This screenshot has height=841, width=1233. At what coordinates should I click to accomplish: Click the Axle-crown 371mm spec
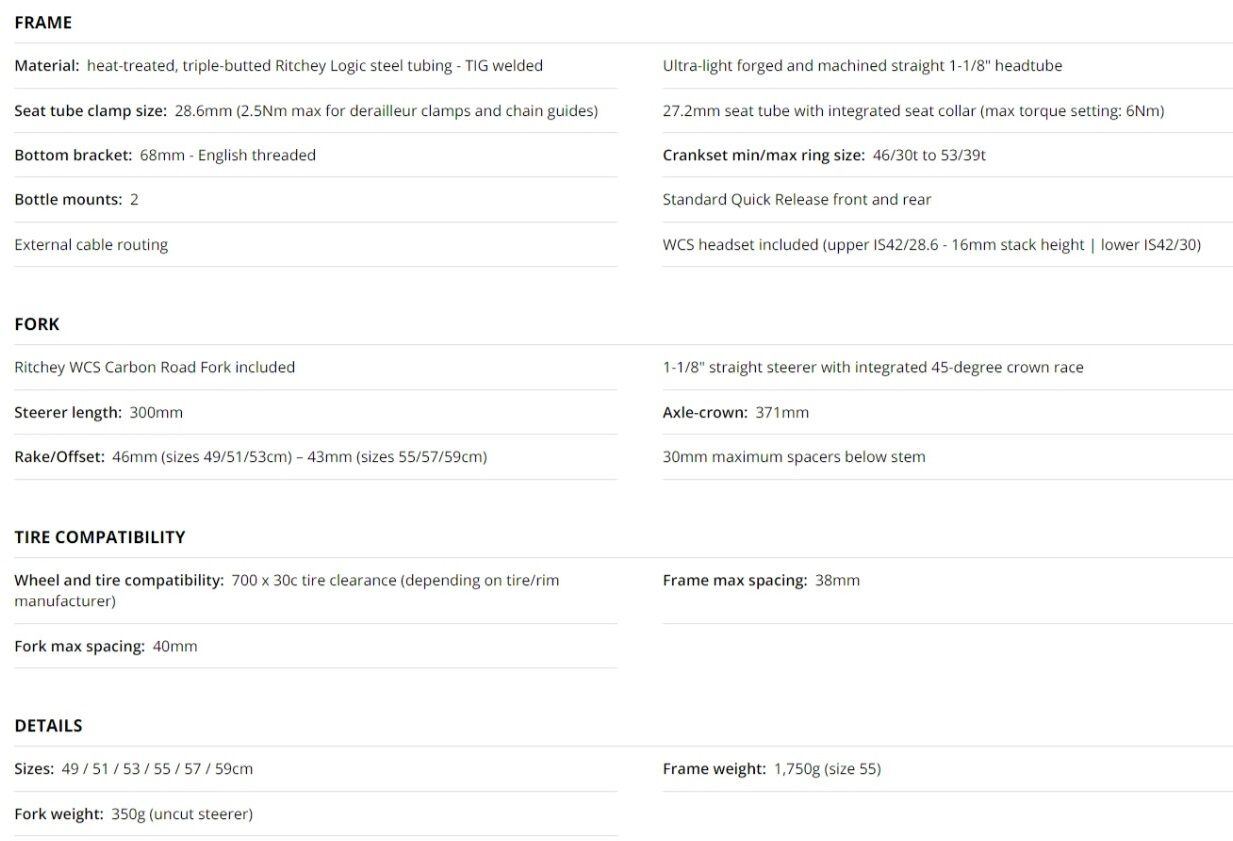[735, 412]
